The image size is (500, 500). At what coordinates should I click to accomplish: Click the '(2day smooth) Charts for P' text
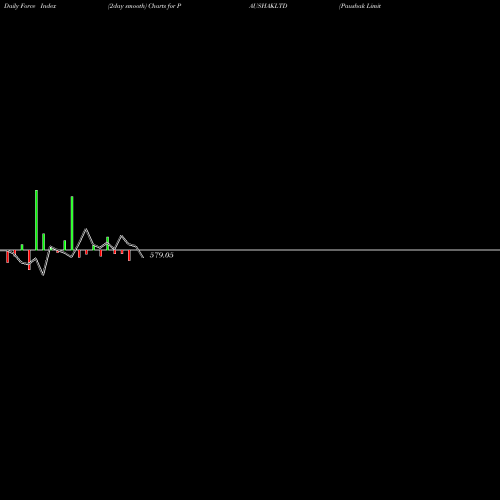(144, 6)
